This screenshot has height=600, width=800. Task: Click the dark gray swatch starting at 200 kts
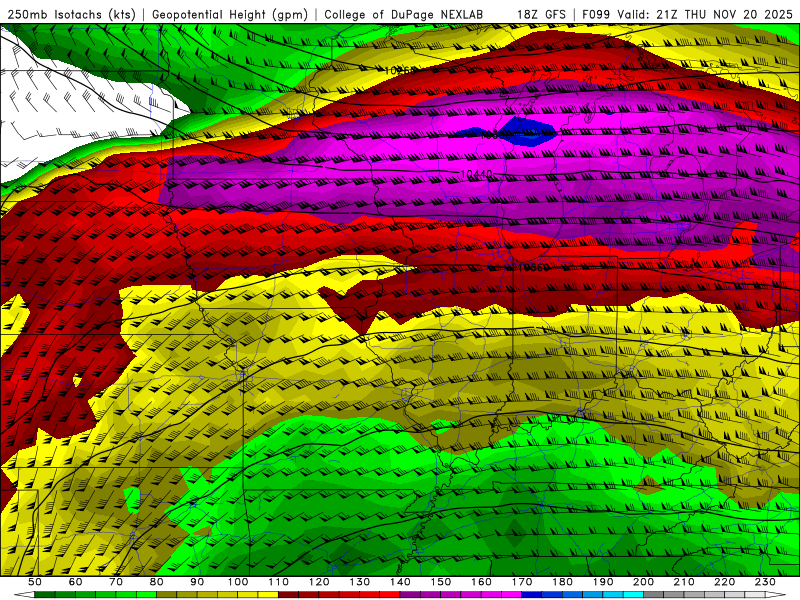coord(654,595)
